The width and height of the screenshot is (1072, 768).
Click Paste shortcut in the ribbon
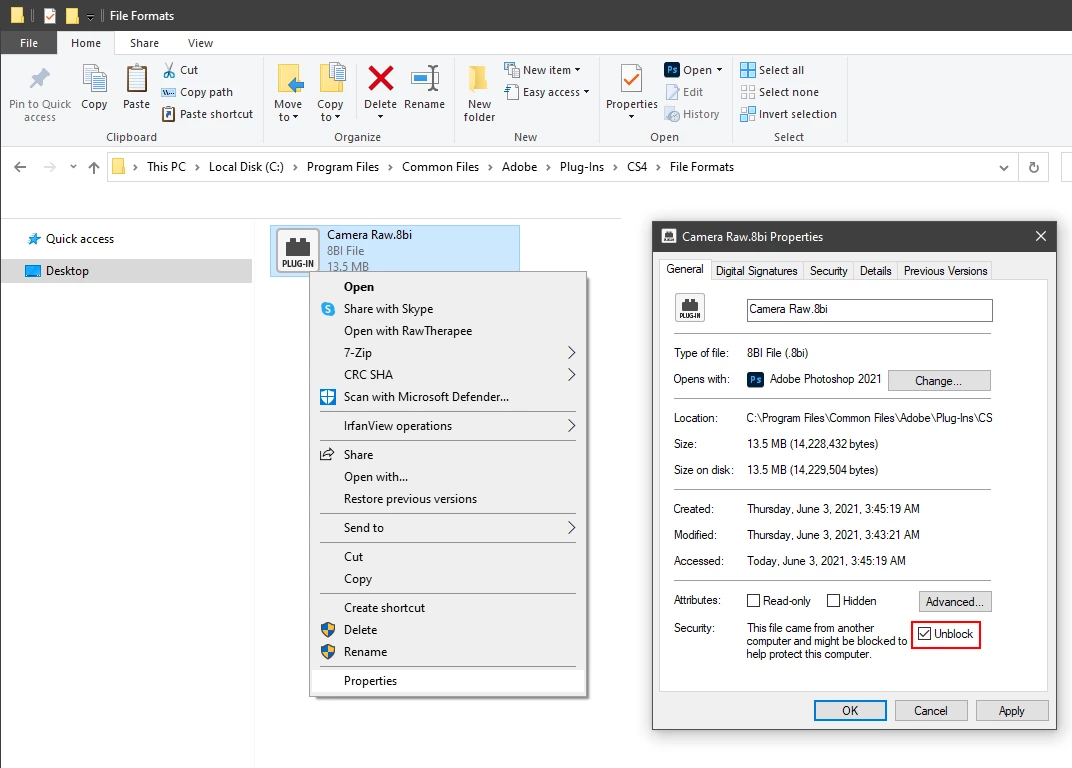tap(208, 114)
